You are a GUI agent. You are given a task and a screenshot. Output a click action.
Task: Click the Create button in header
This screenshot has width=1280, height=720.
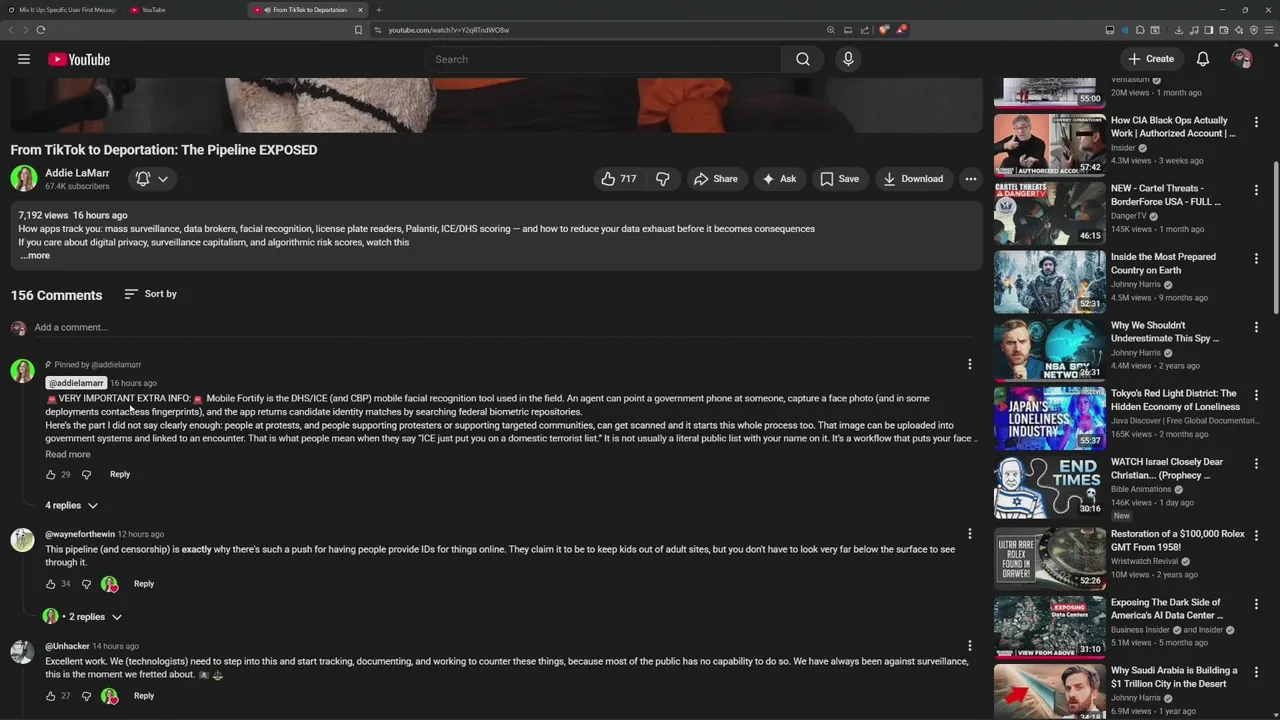tap(1151, 59)
